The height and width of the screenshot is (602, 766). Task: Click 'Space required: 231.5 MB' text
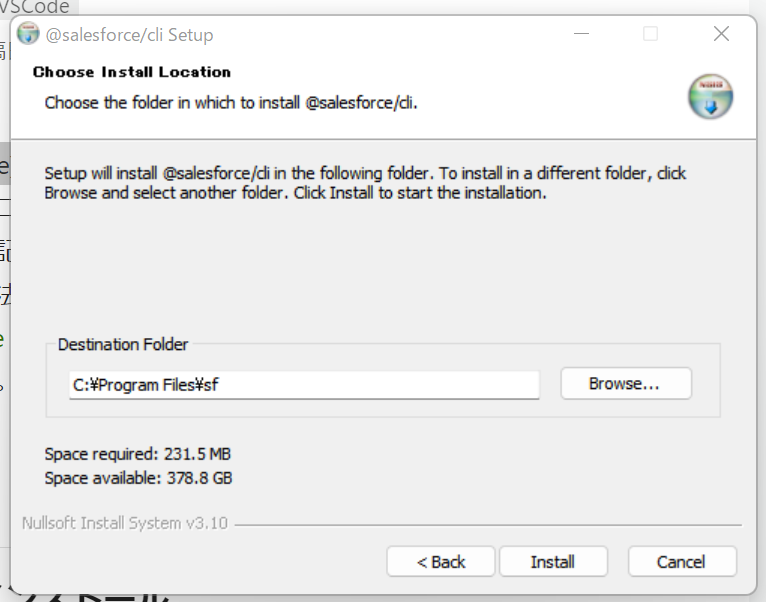coord(137,454)
